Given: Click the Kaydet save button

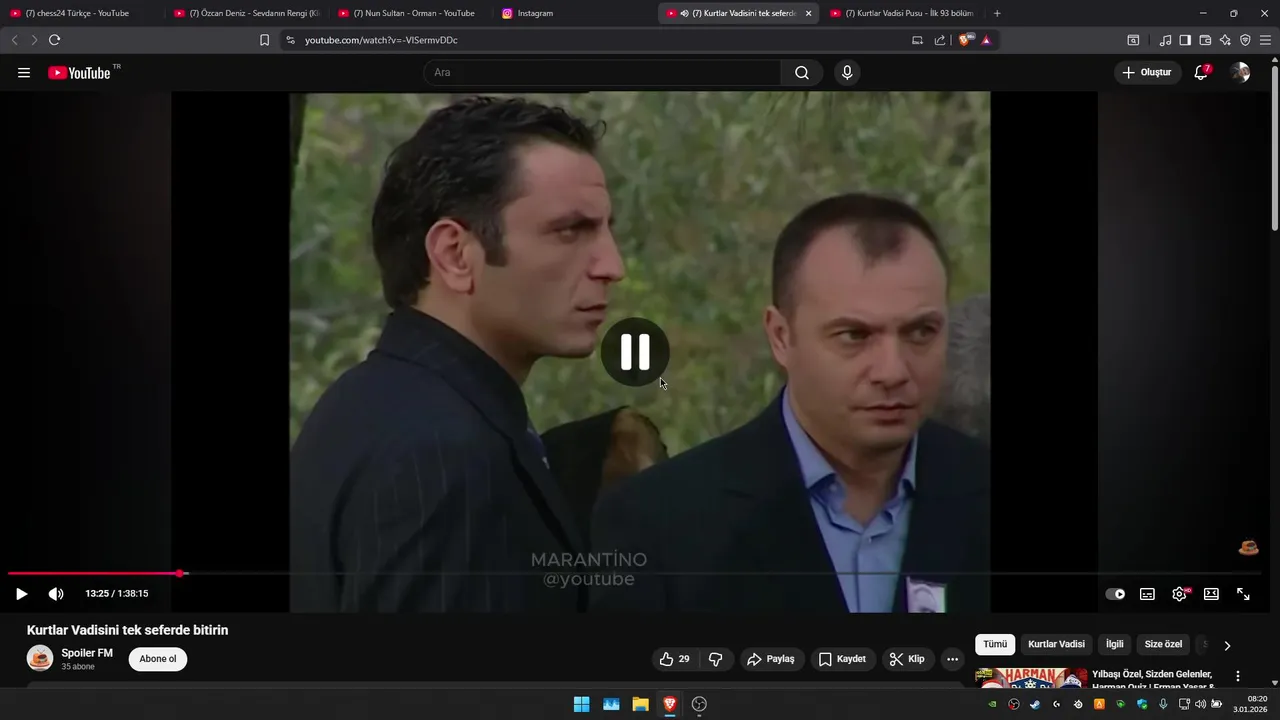Looking at the screenshot, I should pyautogui.click(x=842, y=659).
